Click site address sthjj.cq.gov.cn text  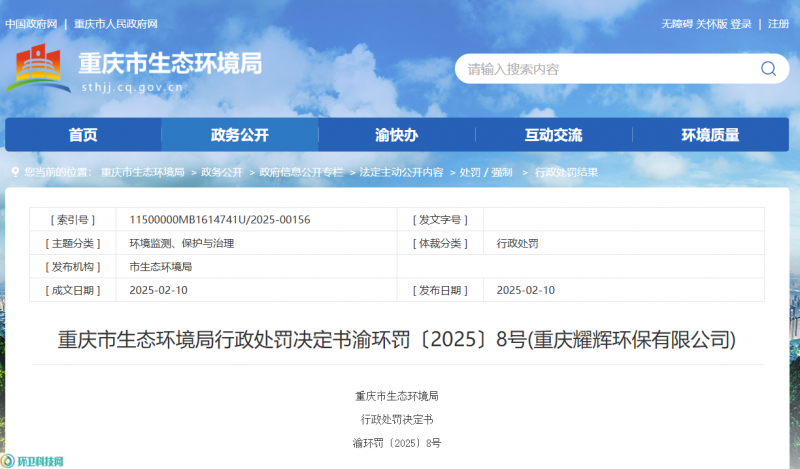(132, 87)
